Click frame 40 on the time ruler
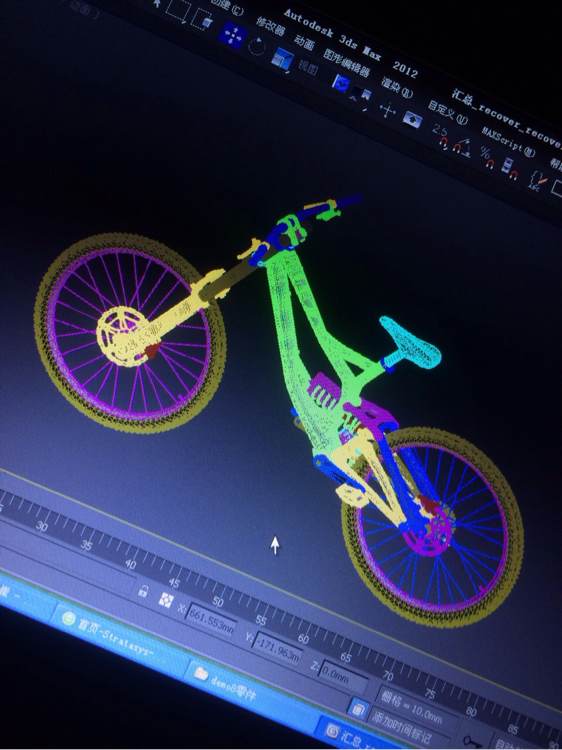 pyautogui.click(x=131, y=564)
